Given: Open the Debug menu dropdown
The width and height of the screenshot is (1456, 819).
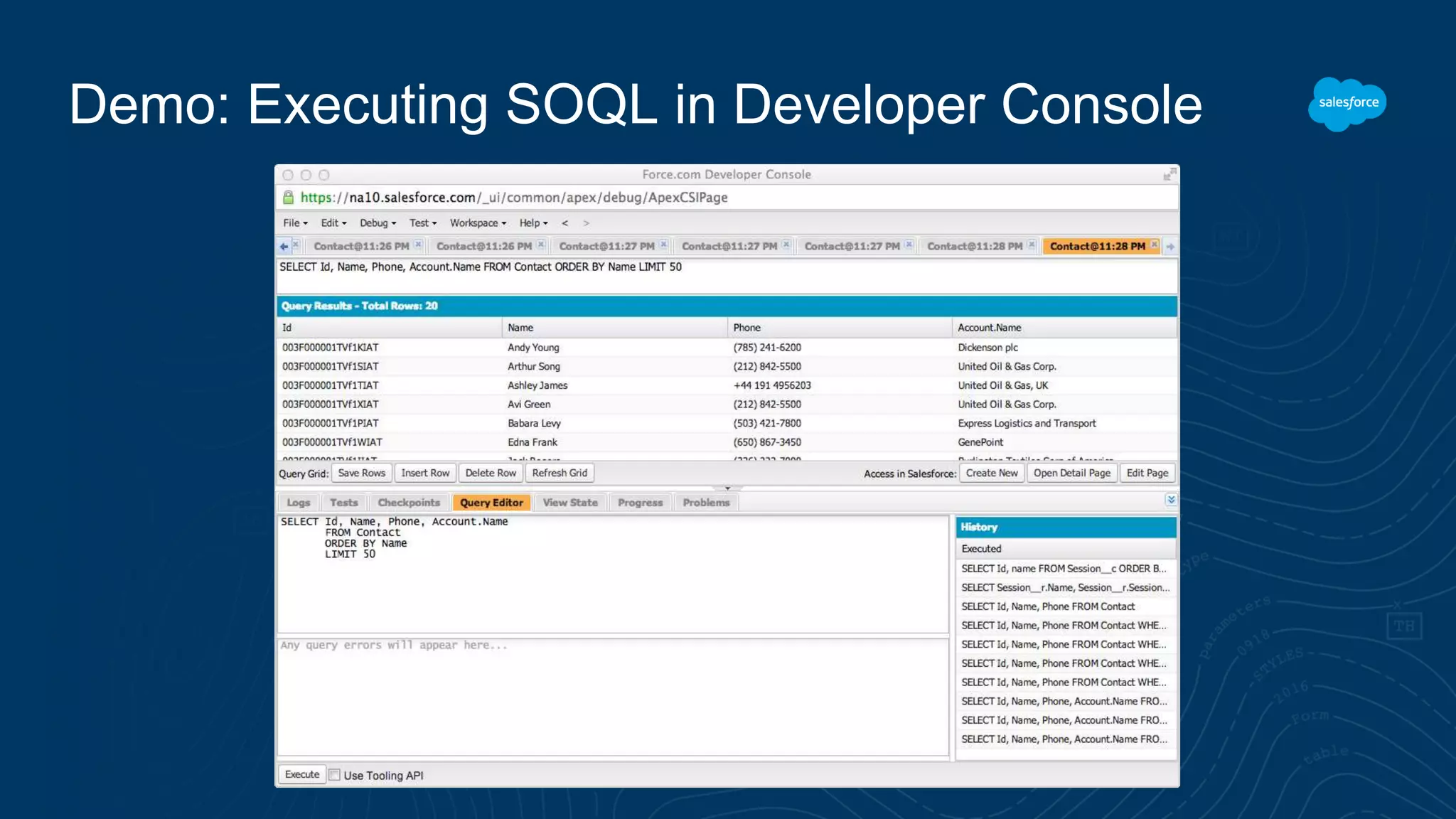Looking at the screenshot, I should pos(378,223).
